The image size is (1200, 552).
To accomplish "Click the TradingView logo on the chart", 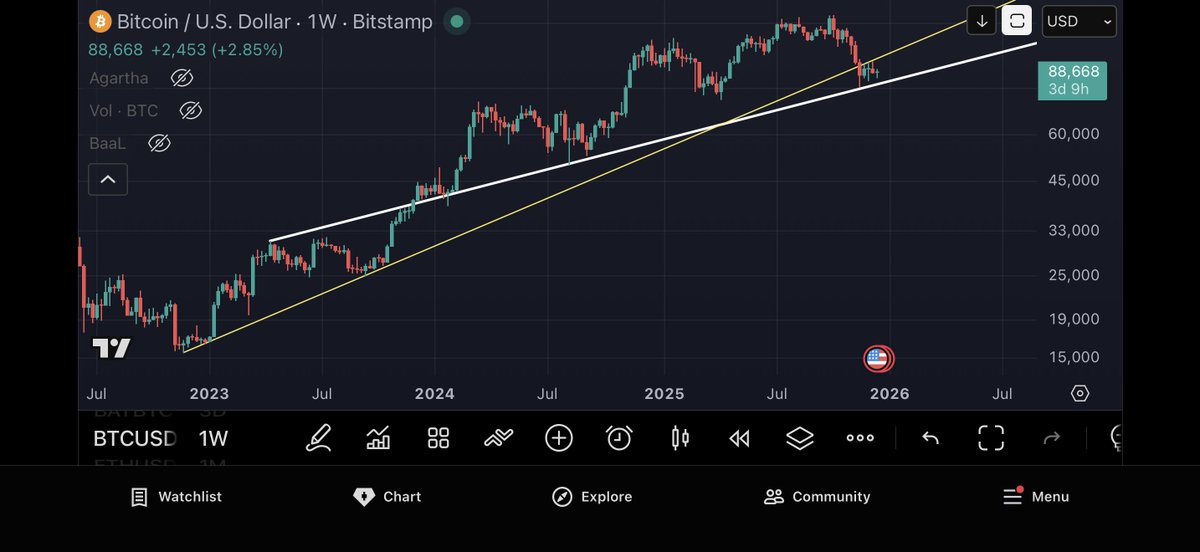I will click(x=111, y=348).
